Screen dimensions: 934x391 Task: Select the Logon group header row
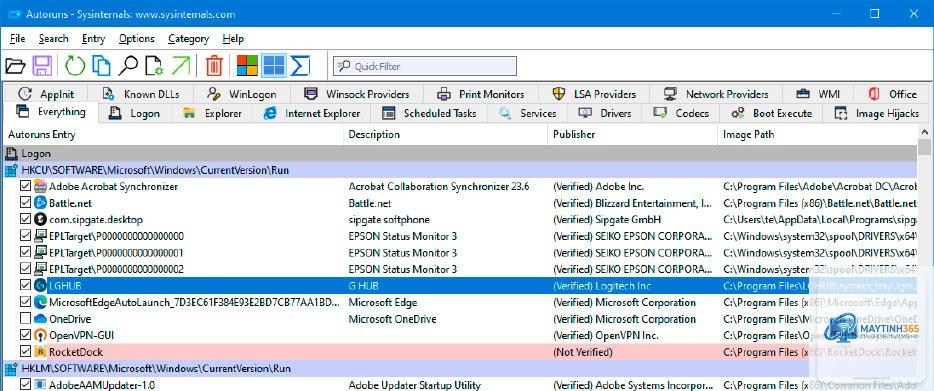(461, 154)
